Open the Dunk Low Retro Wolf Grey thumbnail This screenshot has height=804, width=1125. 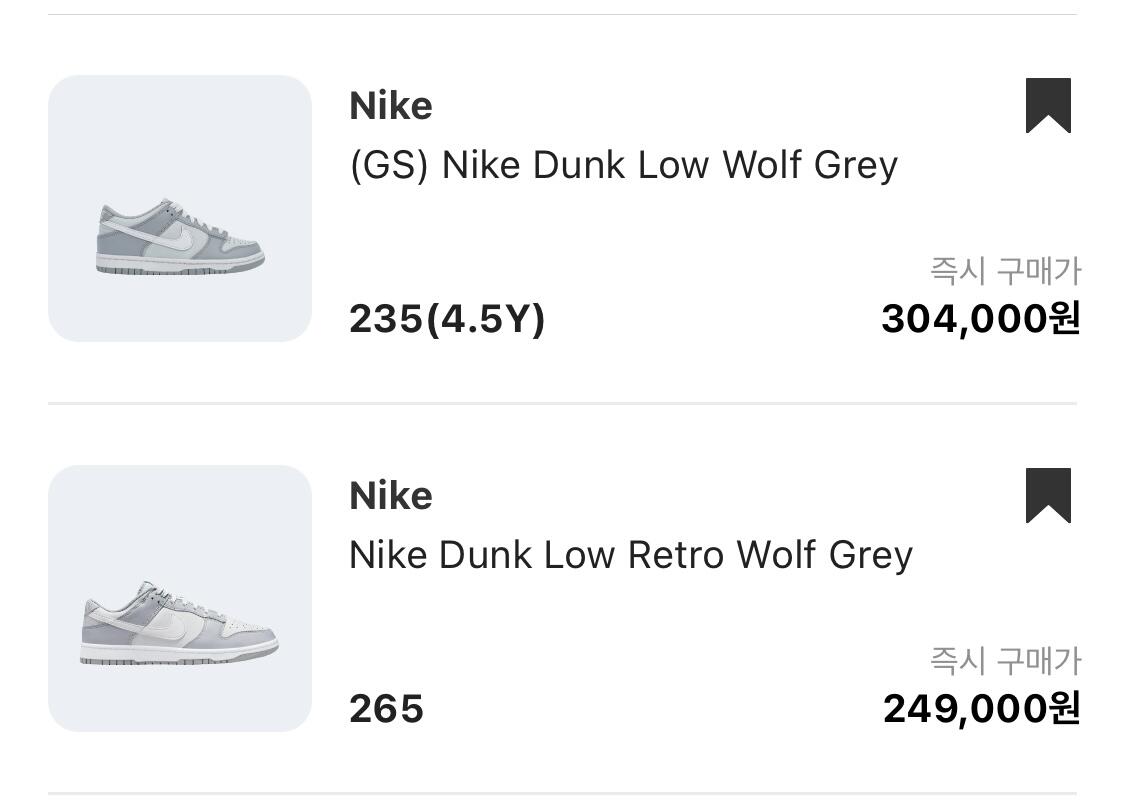(180, 598)
